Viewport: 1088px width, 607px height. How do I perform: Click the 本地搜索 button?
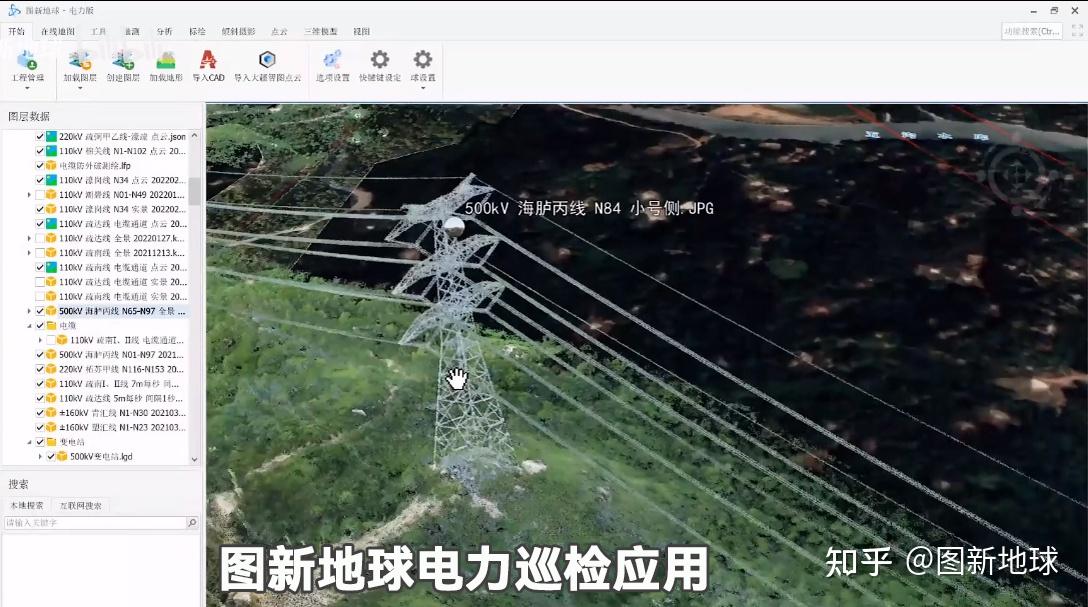coord(26,503)
